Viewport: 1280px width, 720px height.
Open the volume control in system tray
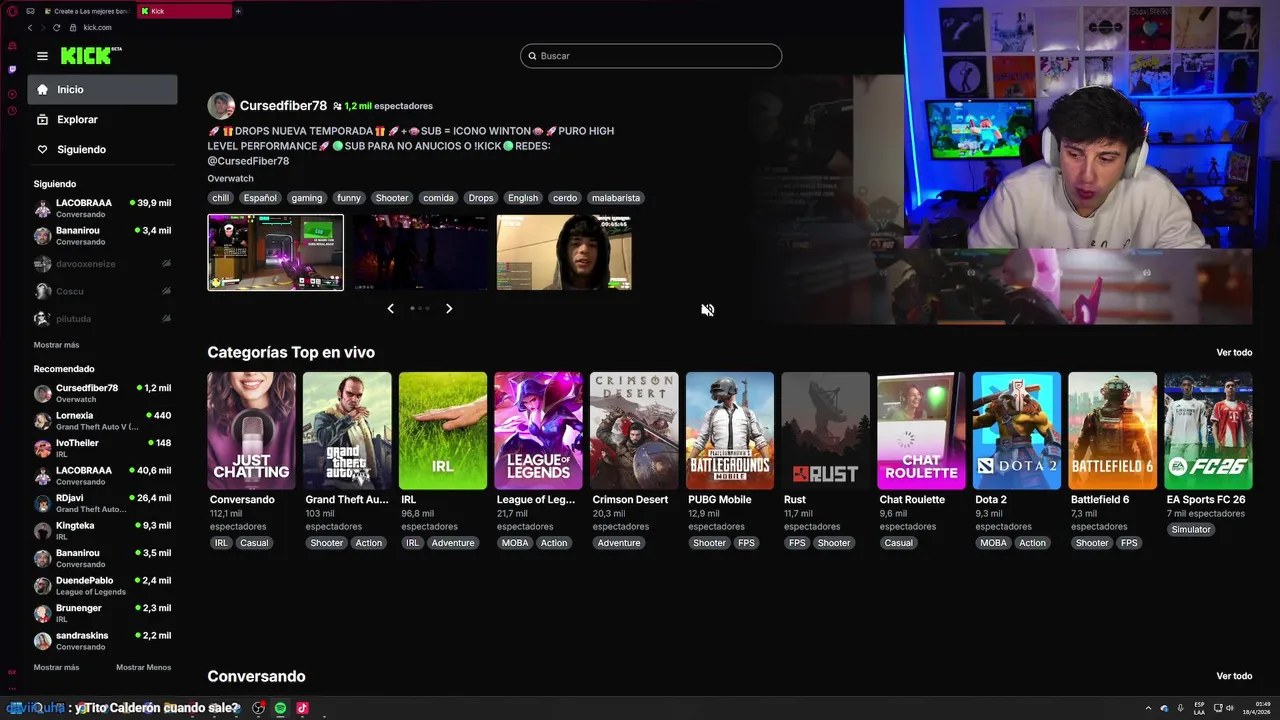(1230, 708)
